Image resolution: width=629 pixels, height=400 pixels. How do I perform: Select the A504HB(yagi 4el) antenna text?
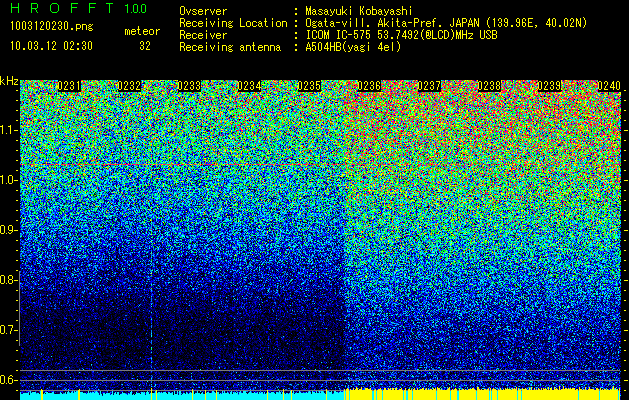point(353,47)
